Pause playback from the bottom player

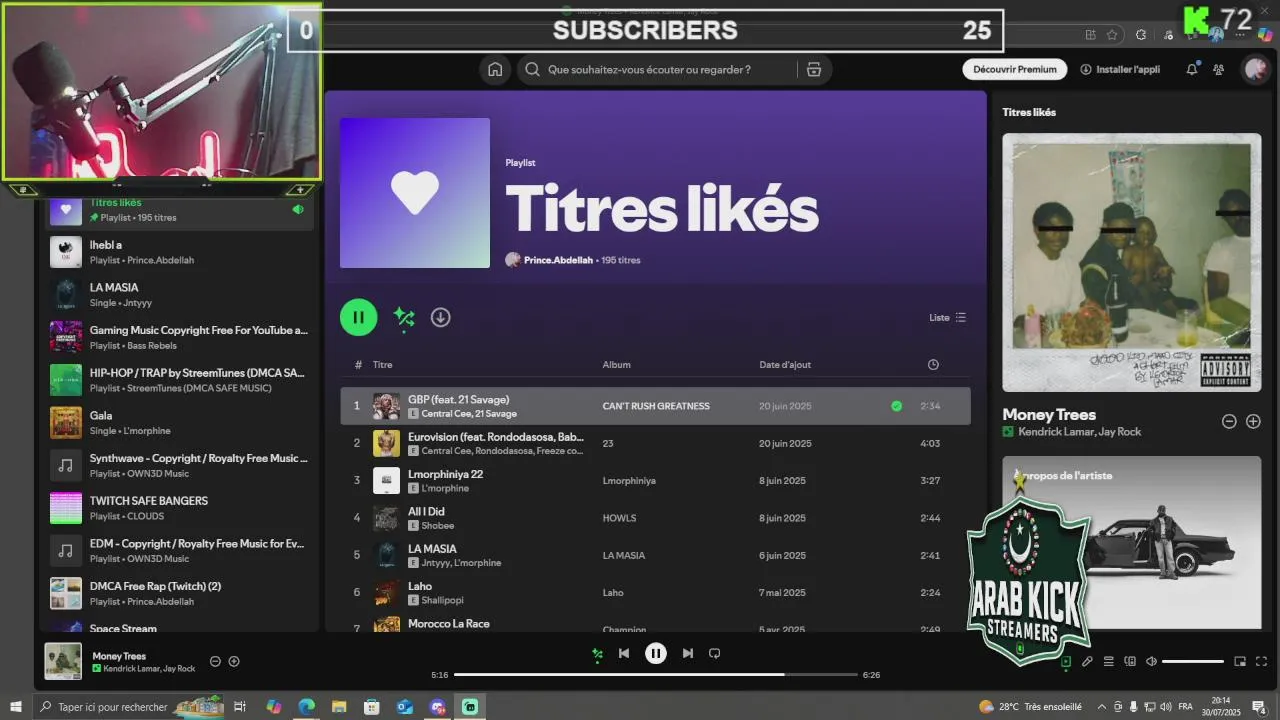[x=656, y=653]
